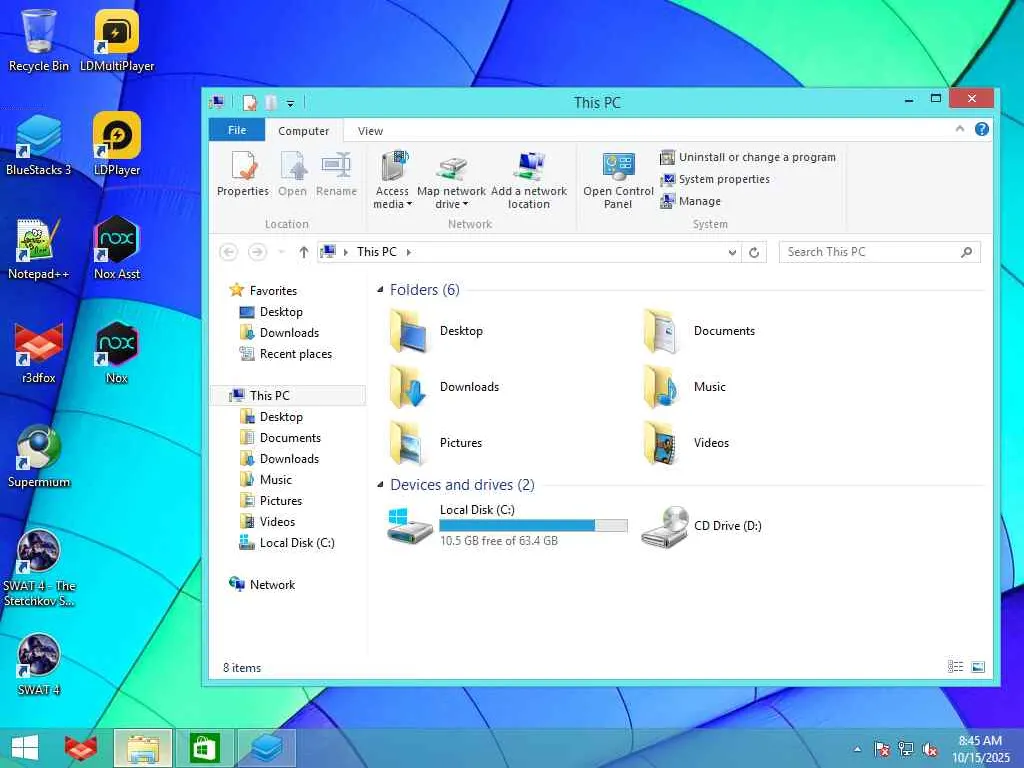Click the Properties ribbon icon

(x=243, y=173)
